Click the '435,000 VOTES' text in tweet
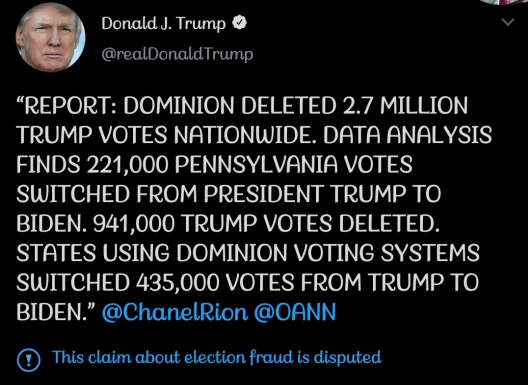The height and width of the screenshot is (385, 528). 215,282
